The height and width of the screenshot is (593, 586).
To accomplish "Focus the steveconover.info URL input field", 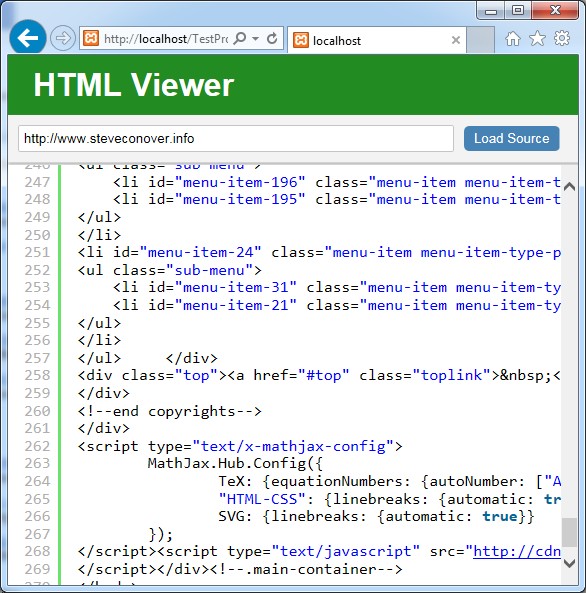I will pos(236,139).
